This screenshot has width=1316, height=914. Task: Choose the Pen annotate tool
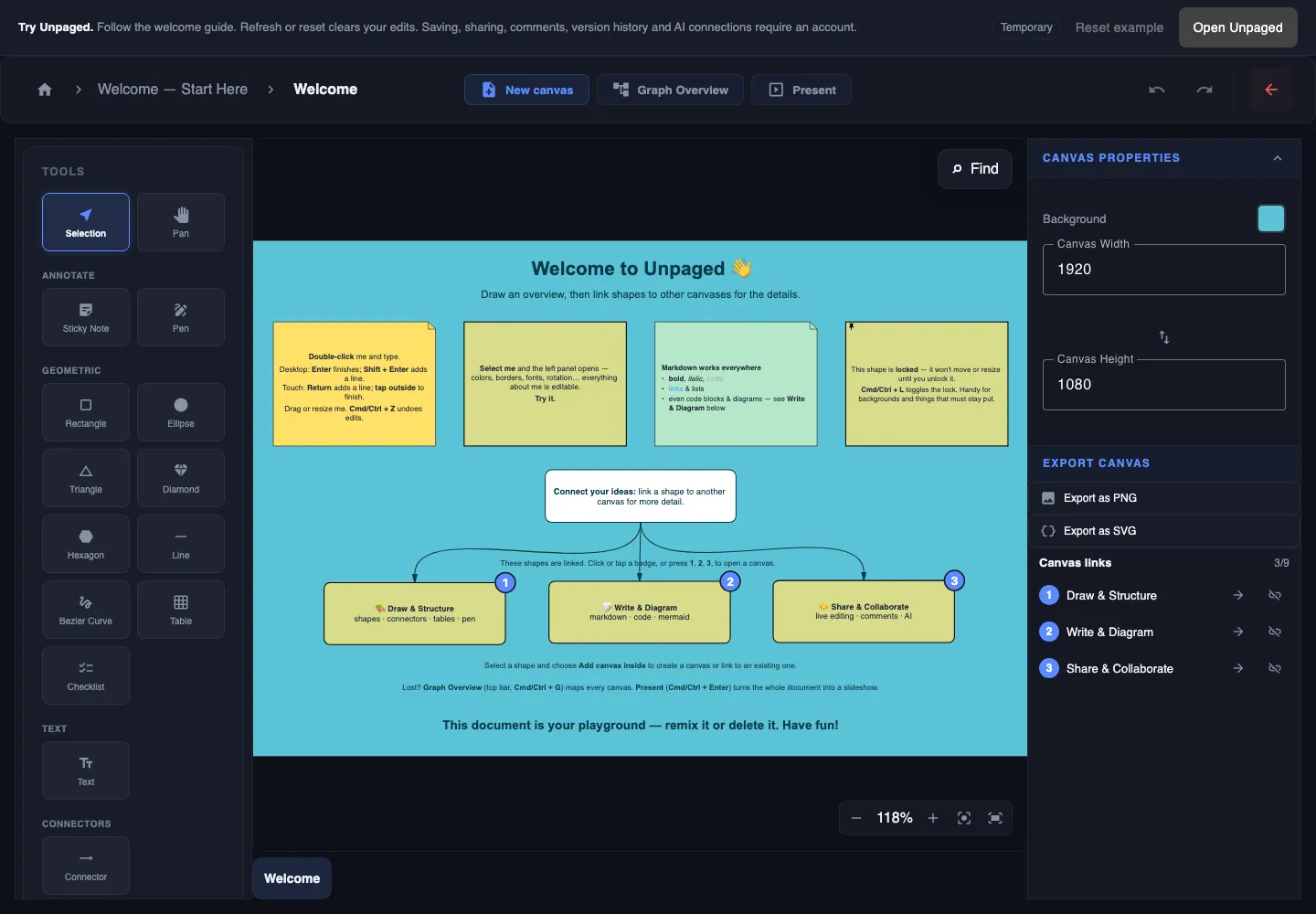coord(181,317)
